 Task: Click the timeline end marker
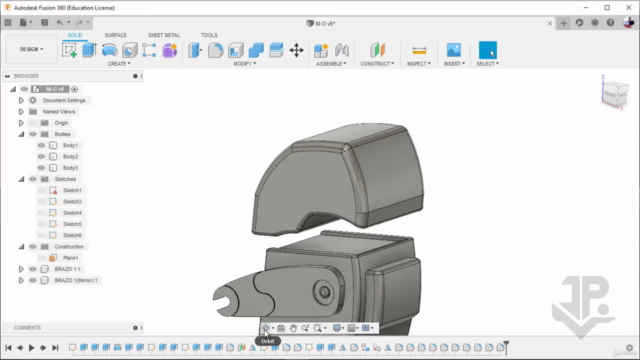point(506,347)
